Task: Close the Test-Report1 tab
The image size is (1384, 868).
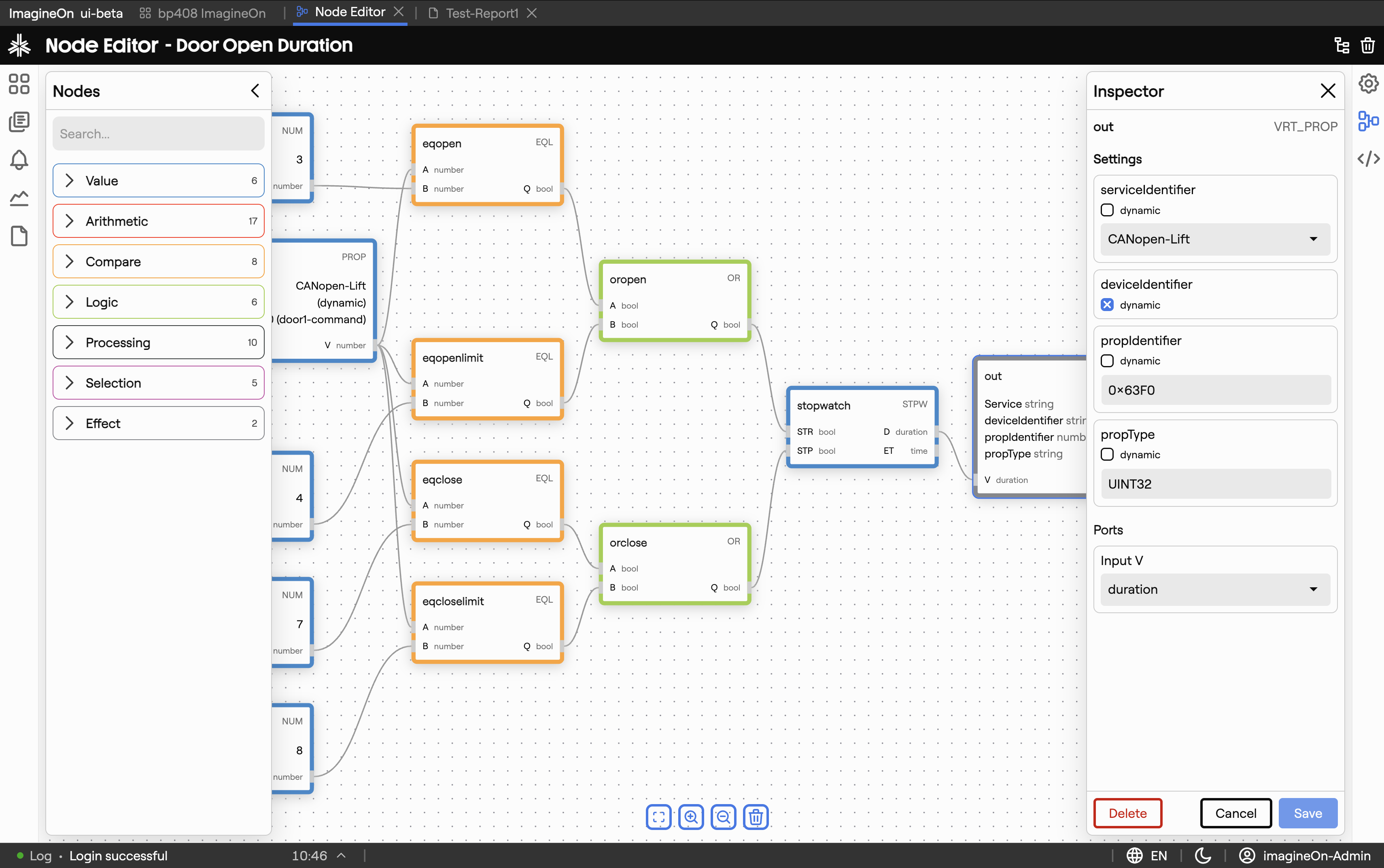Action: (532, 13)
